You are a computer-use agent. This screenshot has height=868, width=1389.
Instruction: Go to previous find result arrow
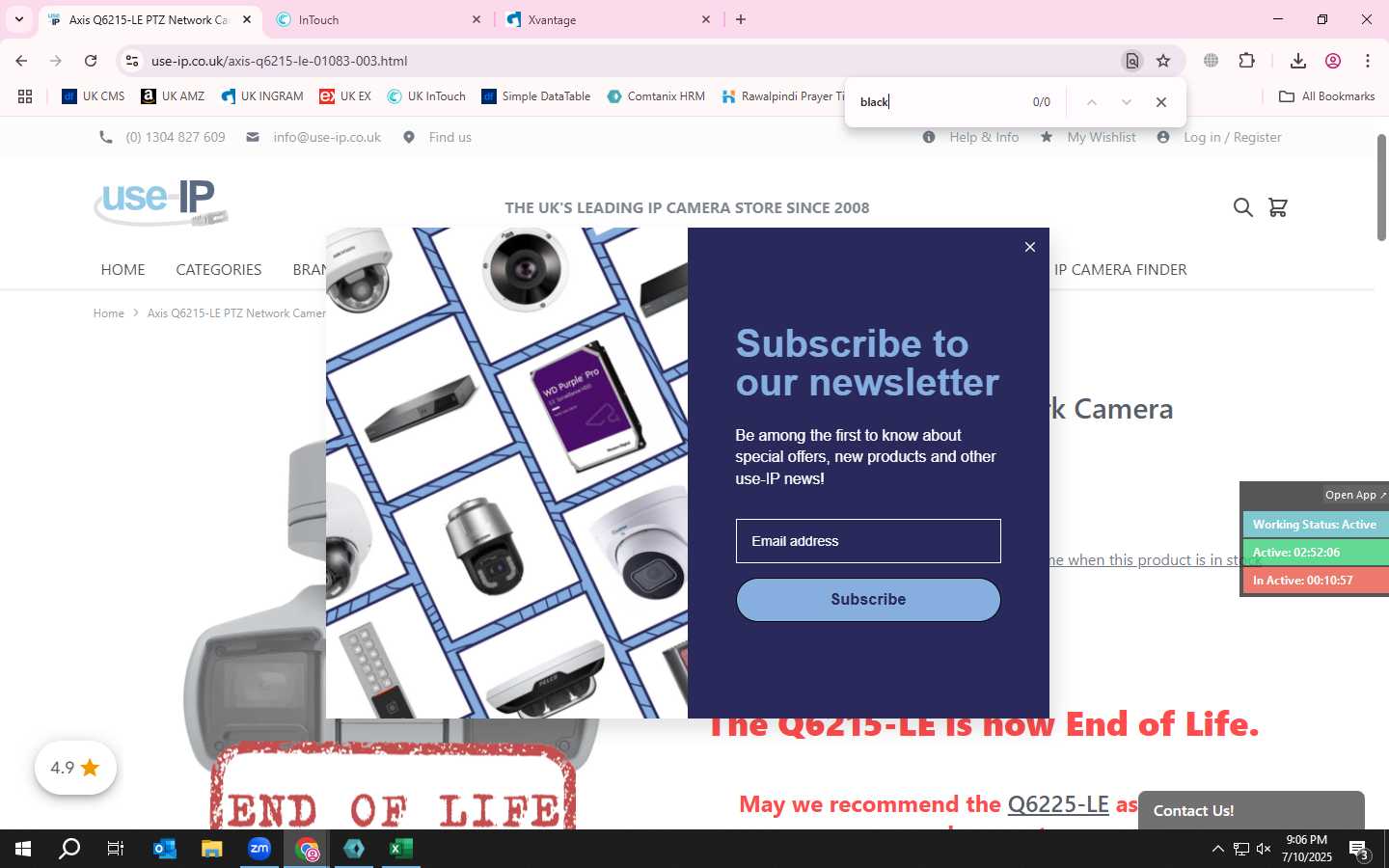(x=1091, y=102)
